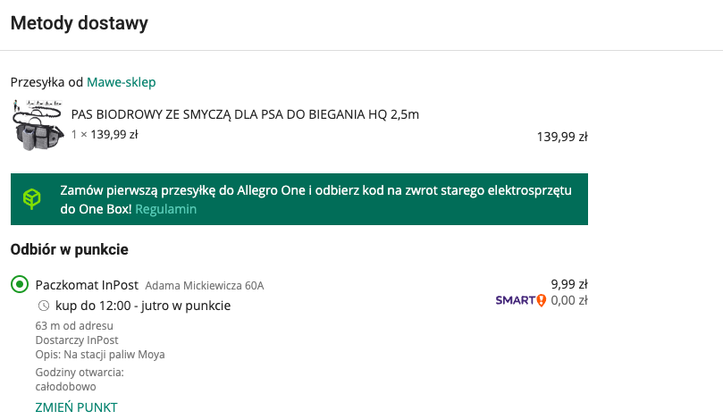Click the 0,00 zł Smart price
Image resolution: width=723 pixels, height=419 pixels.
(x=569, y=300)
